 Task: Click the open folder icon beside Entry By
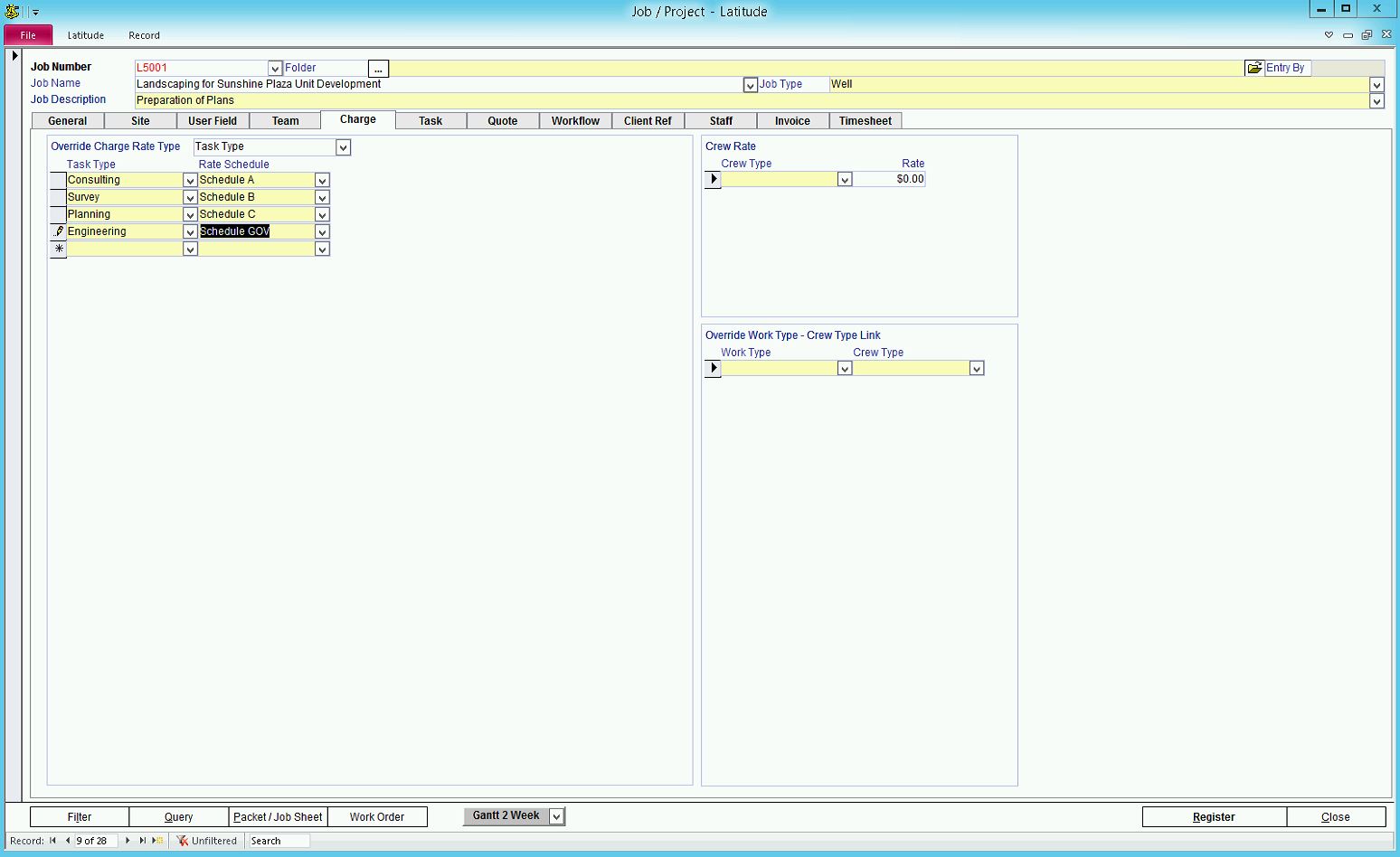(x=1253, y=68)
